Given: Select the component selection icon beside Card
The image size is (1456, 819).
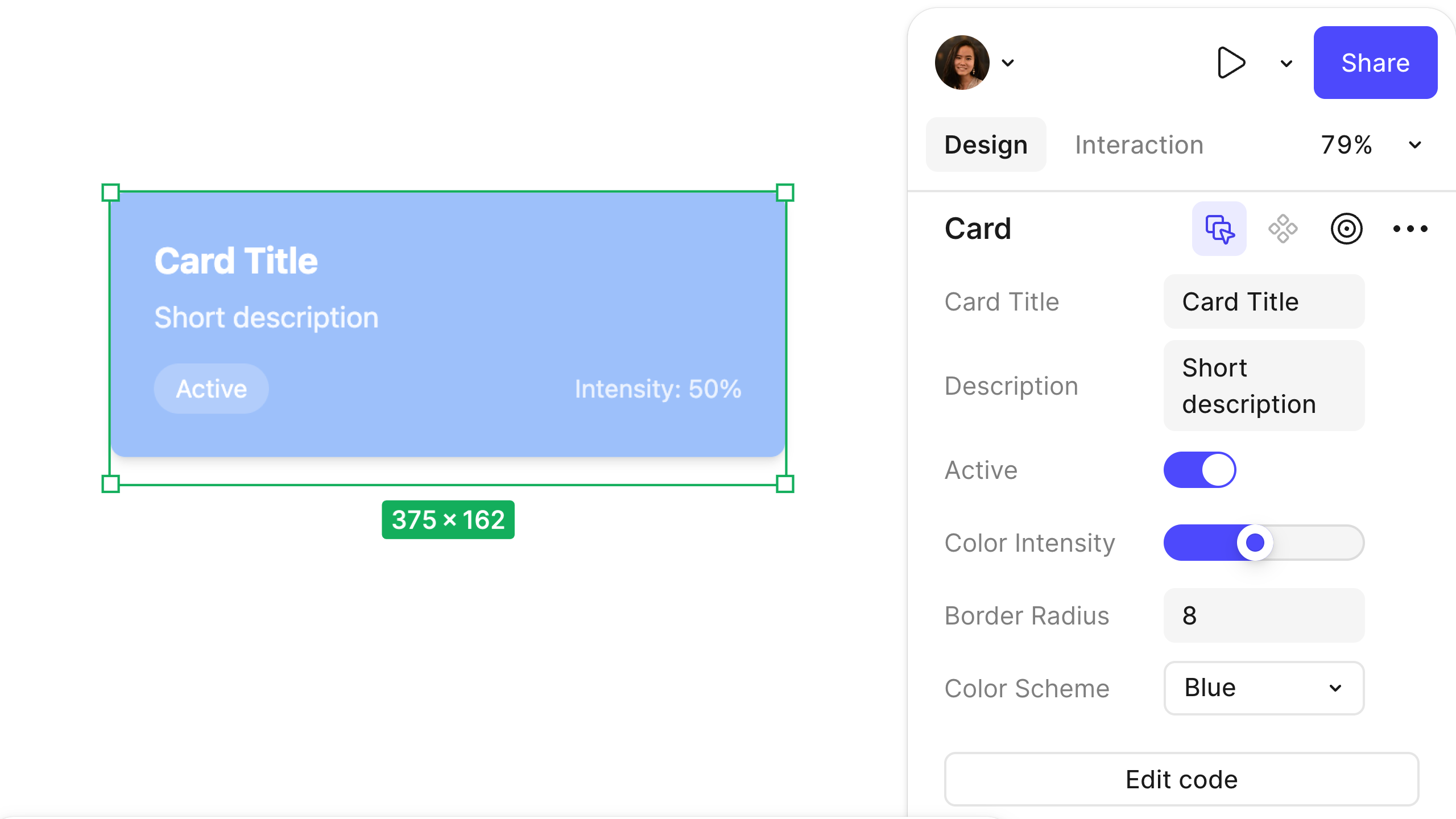Looking at the screenshot, I should pos(1219,229).
